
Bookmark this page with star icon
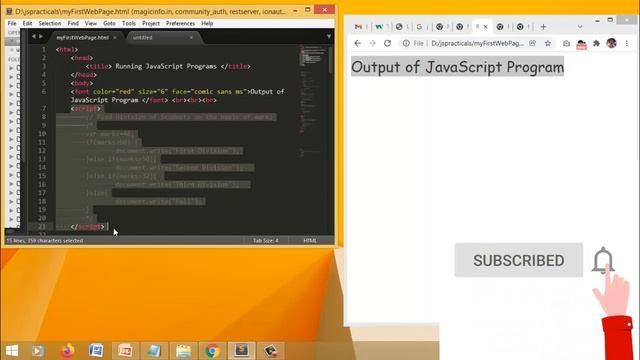548,43
